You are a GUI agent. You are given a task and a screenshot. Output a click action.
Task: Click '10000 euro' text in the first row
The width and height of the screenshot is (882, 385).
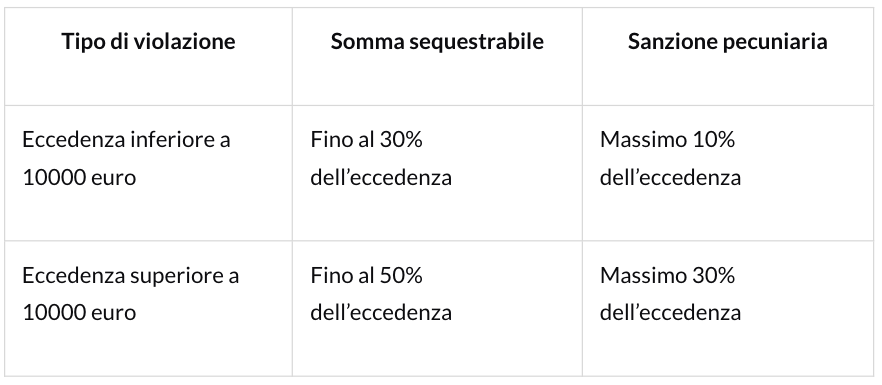click(x=79, y=178)
